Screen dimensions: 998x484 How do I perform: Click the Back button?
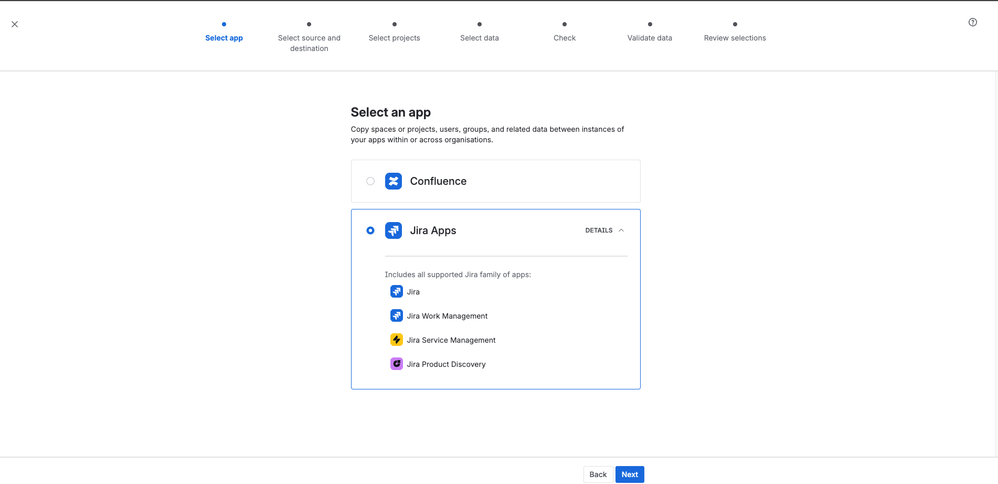point(598,474)
